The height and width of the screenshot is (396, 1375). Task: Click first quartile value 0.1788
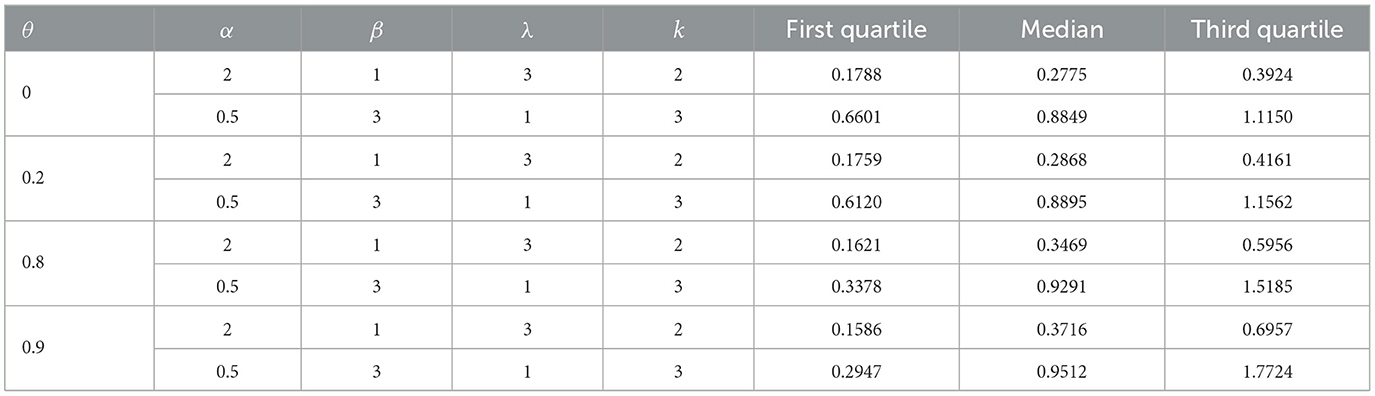coord(854,71)
